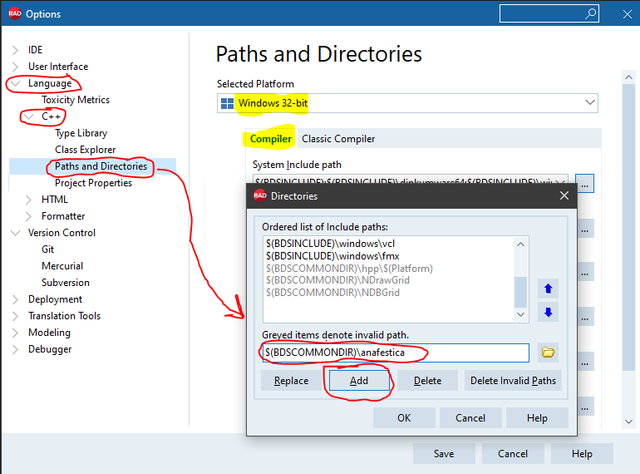Click include paths list scroll-down arrow
This screenshot has width=640, height=474.
coord(520,314)
